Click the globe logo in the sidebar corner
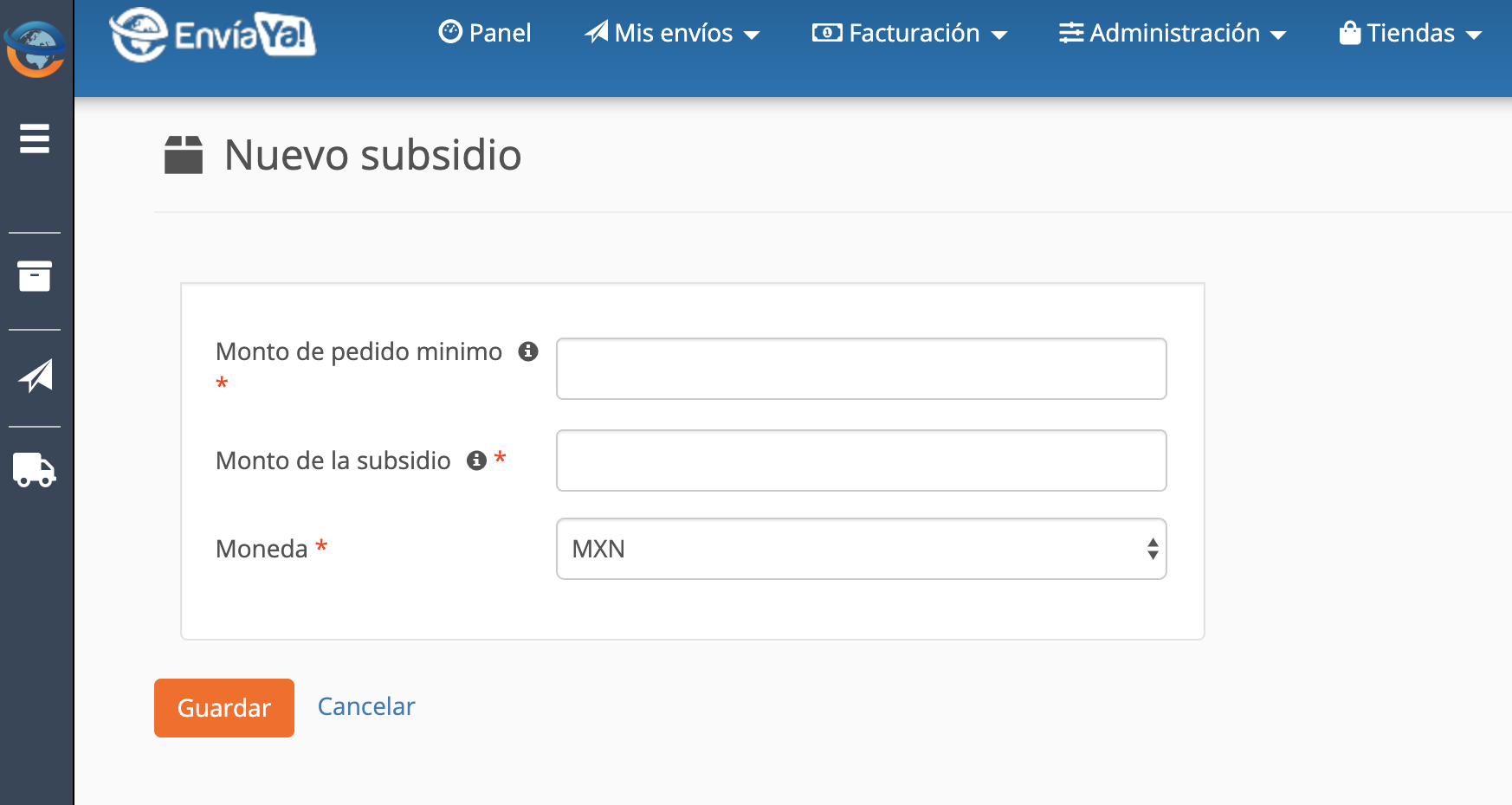 [35, 48]
